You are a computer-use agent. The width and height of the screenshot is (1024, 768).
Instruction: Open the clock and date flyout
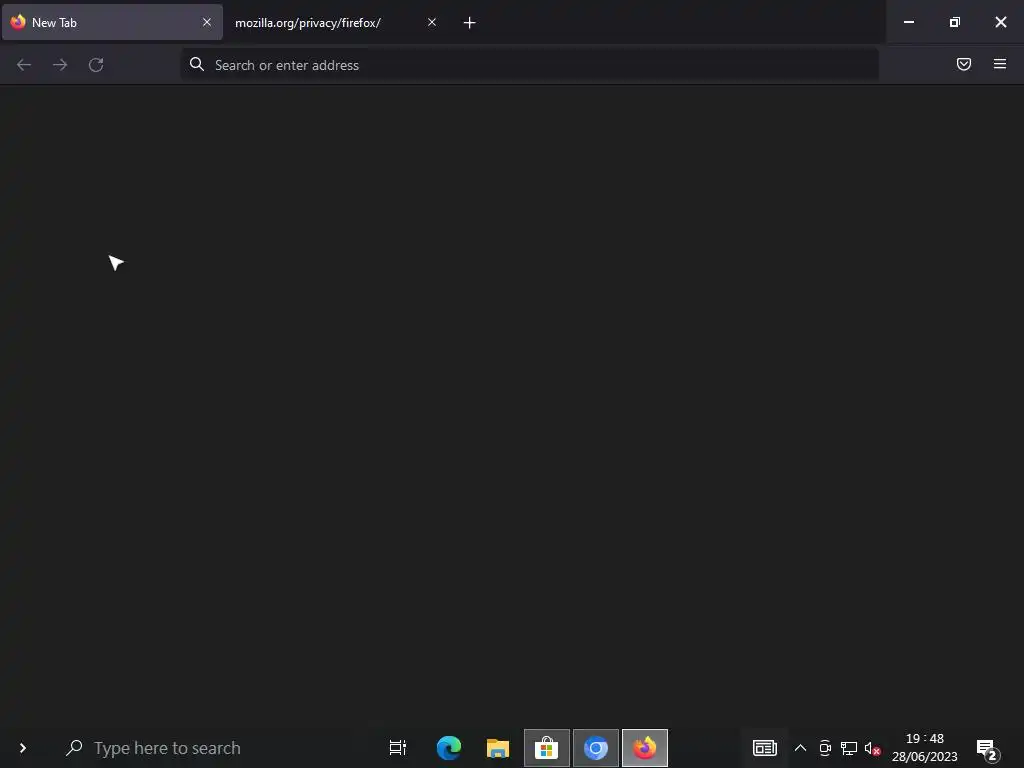925,748
